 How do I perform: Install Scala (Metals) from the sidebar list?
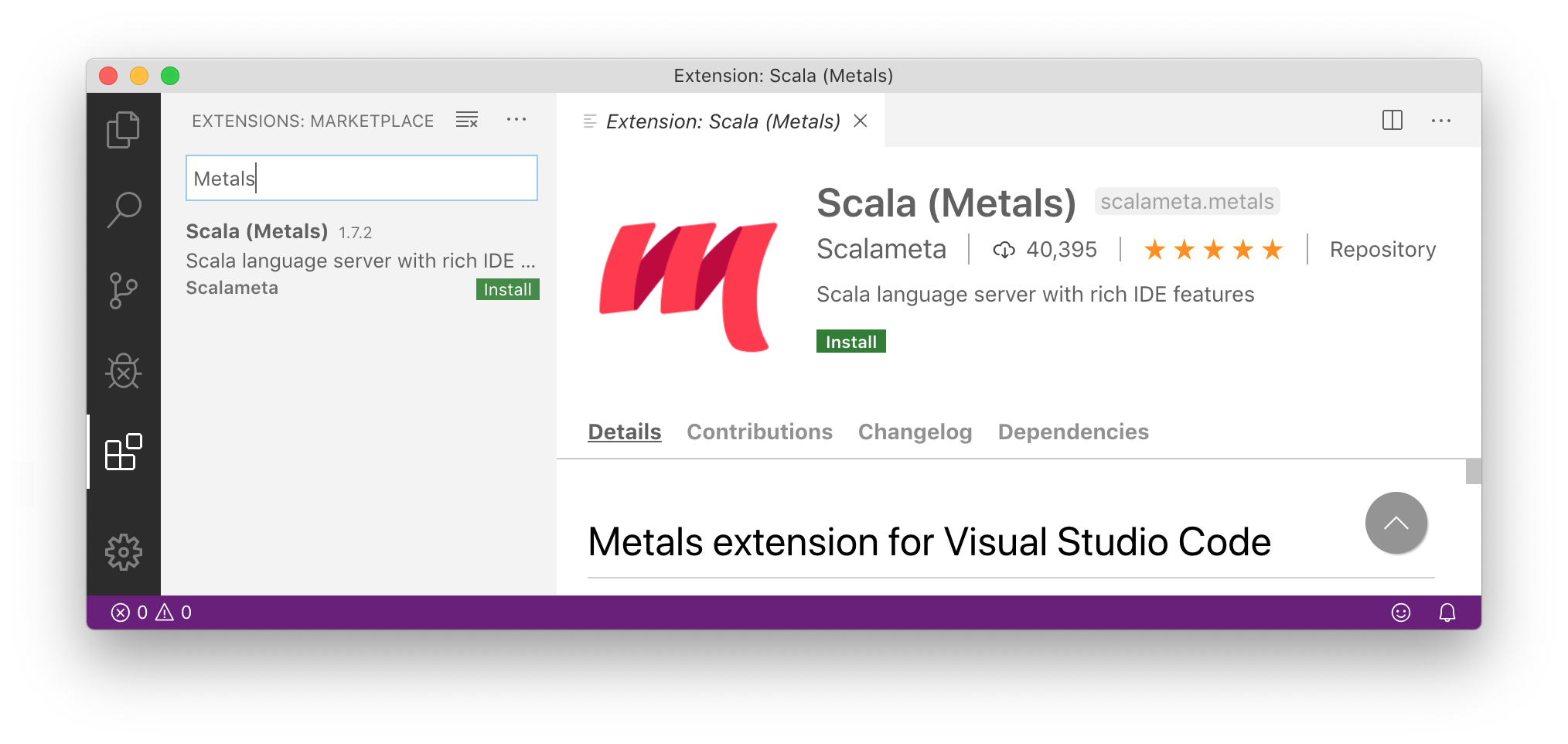tap(507, 289)
